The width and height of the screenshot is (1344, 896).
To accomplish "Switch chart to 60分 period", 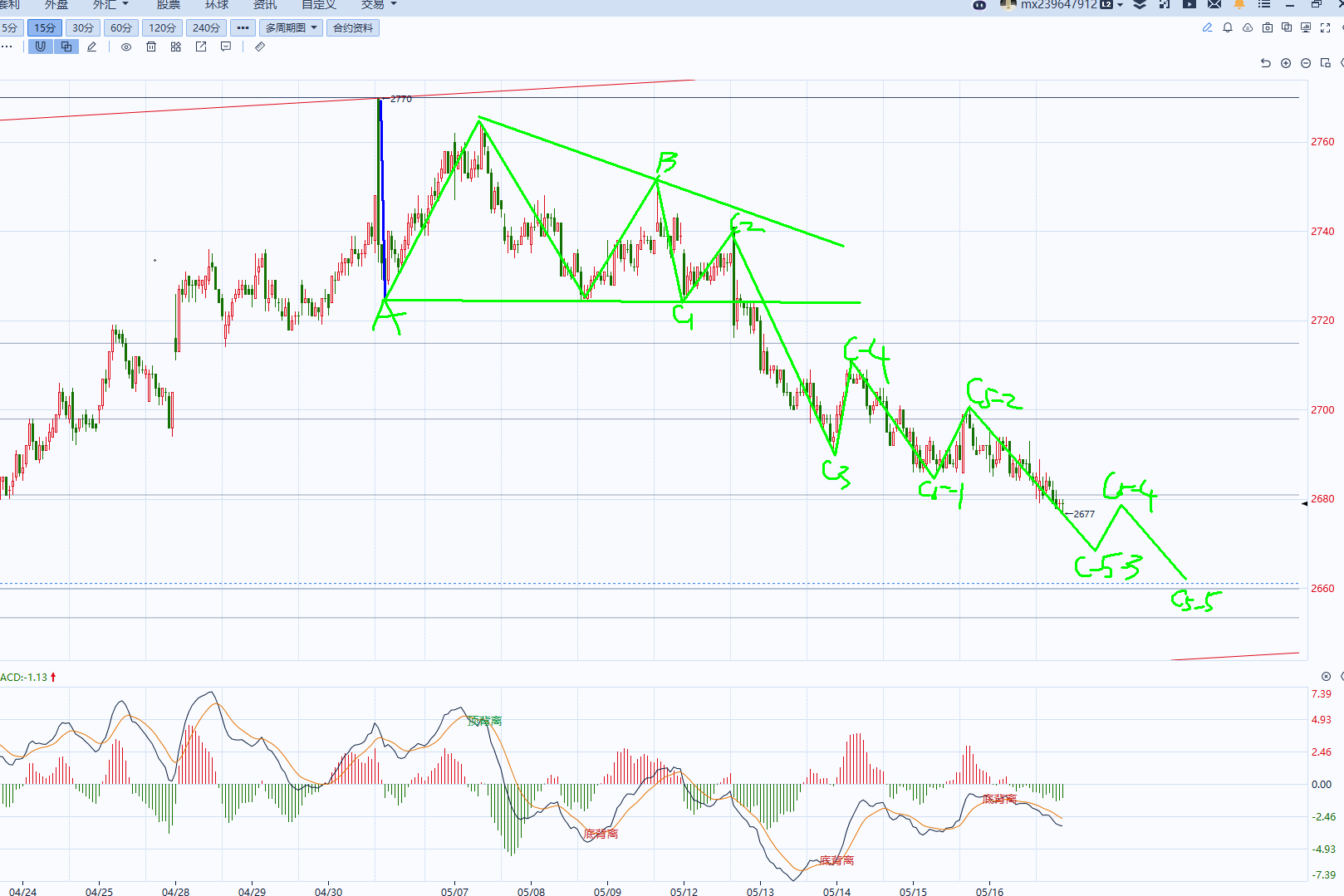I will point(121,27).
